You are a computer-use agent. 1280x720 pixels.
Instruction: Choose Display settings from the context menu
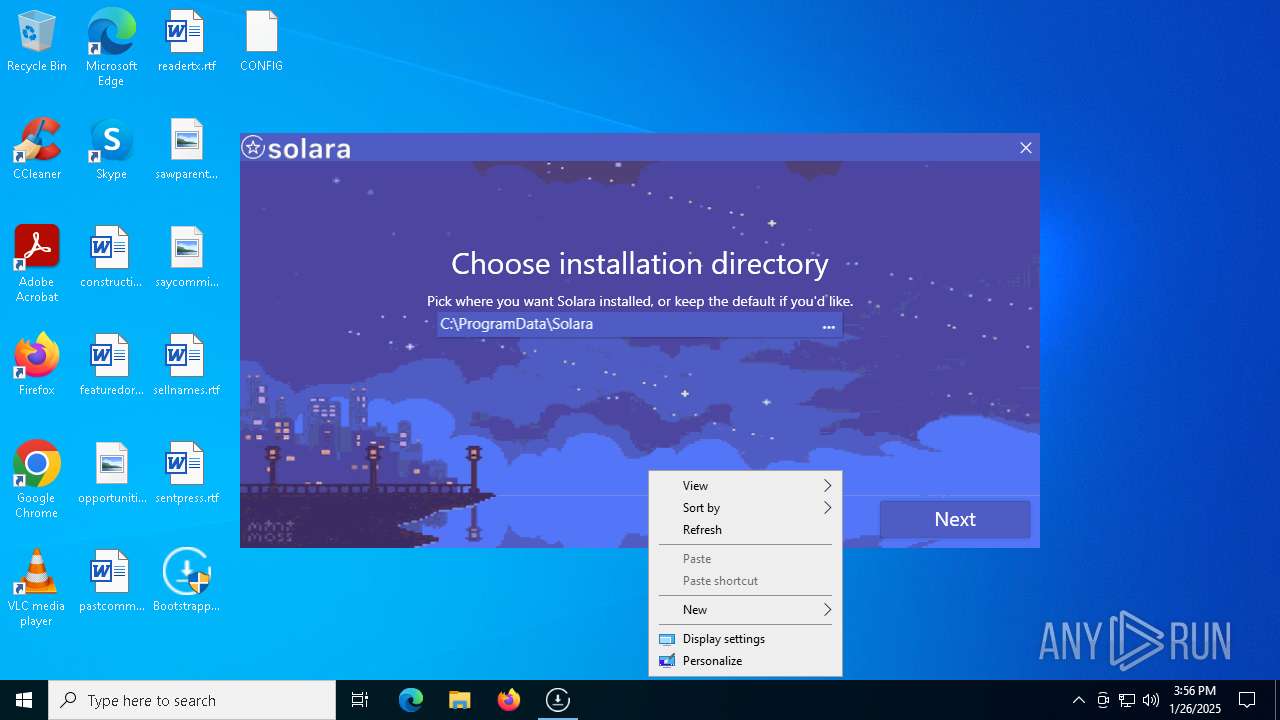point(745,639)
